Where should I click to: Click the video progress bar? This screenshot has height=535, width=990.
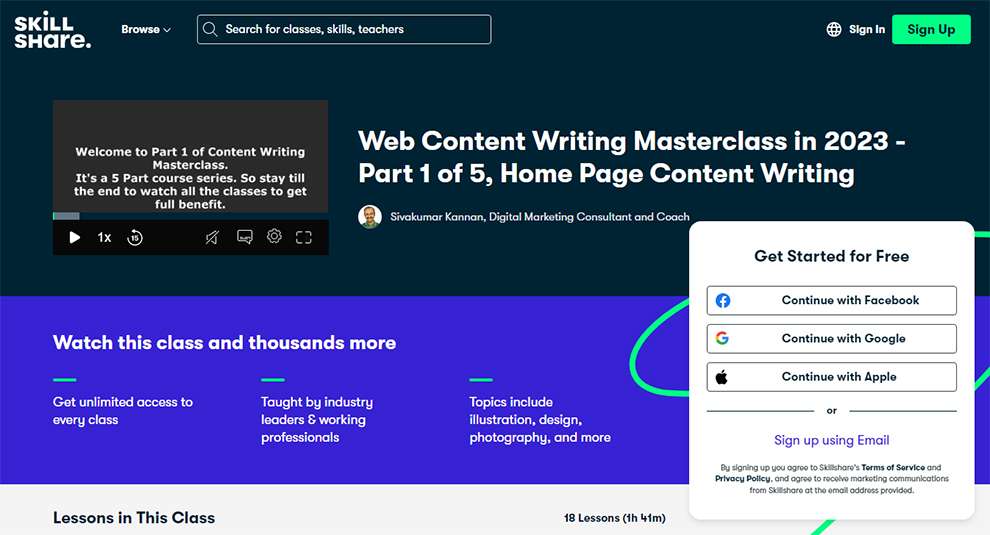[x=190, y=216]
